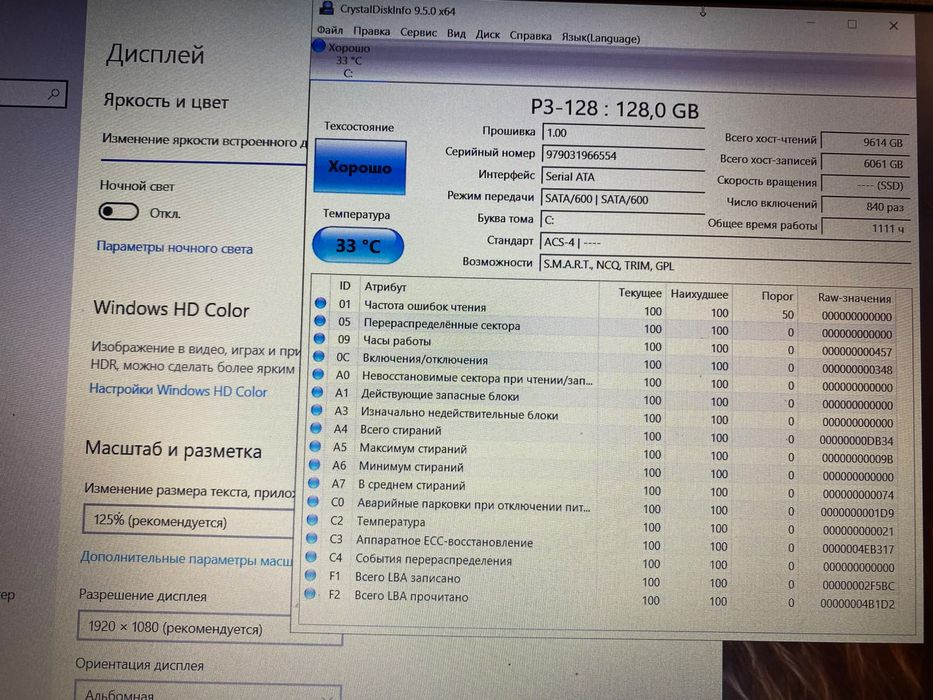This screenshot has width=933, height=700.
Task: Click status dot for F2 Всего LBA прочитано
Action: [310, 593]
